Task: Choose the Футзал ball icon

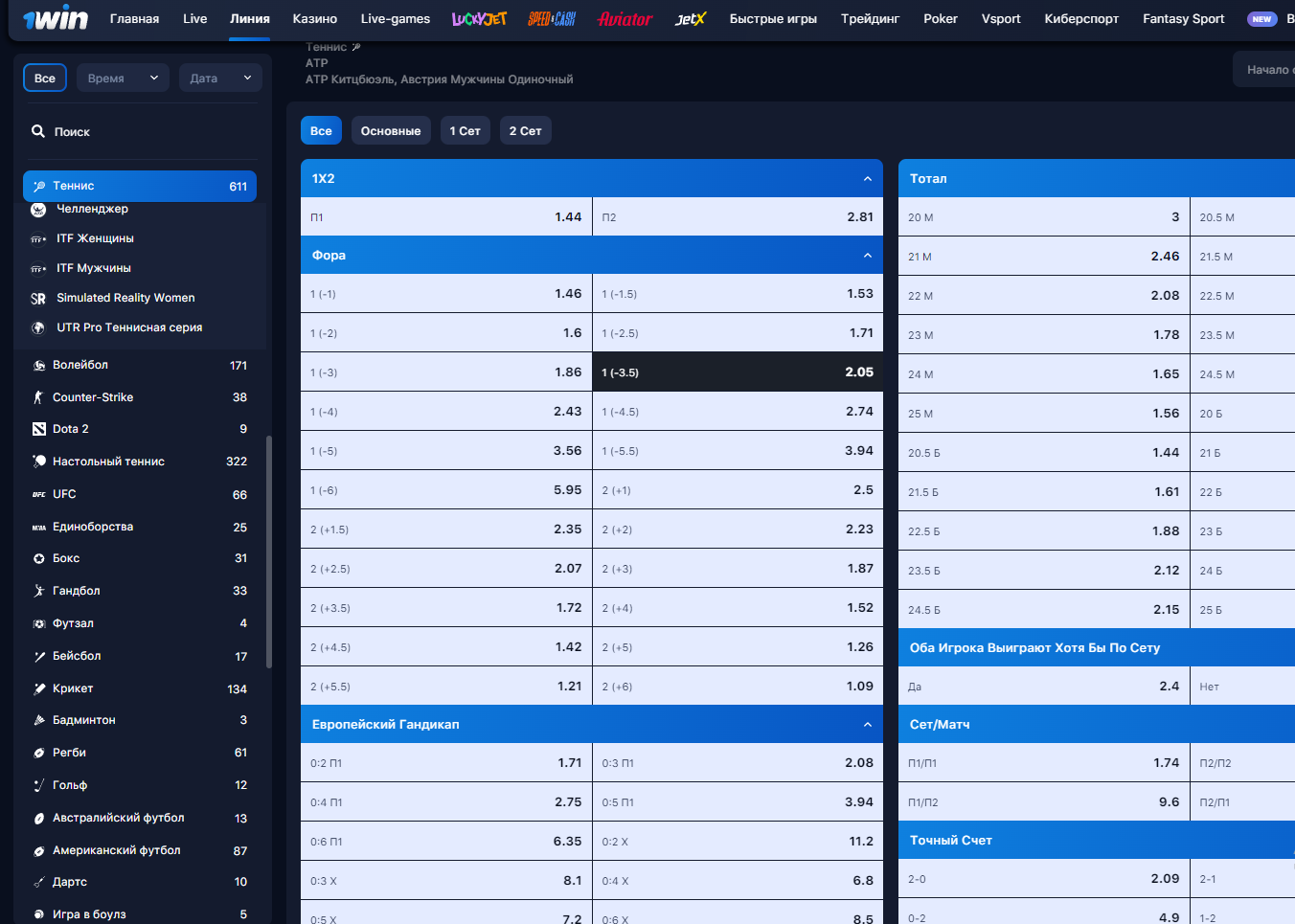Action: coord(39,623)
